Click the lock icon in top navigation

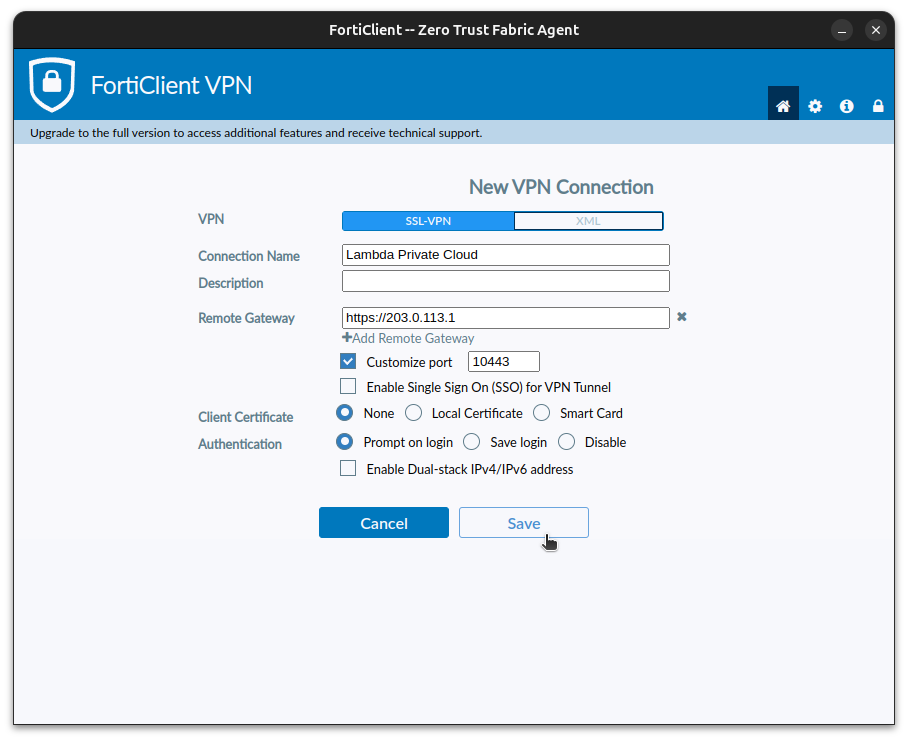[878, 105]
